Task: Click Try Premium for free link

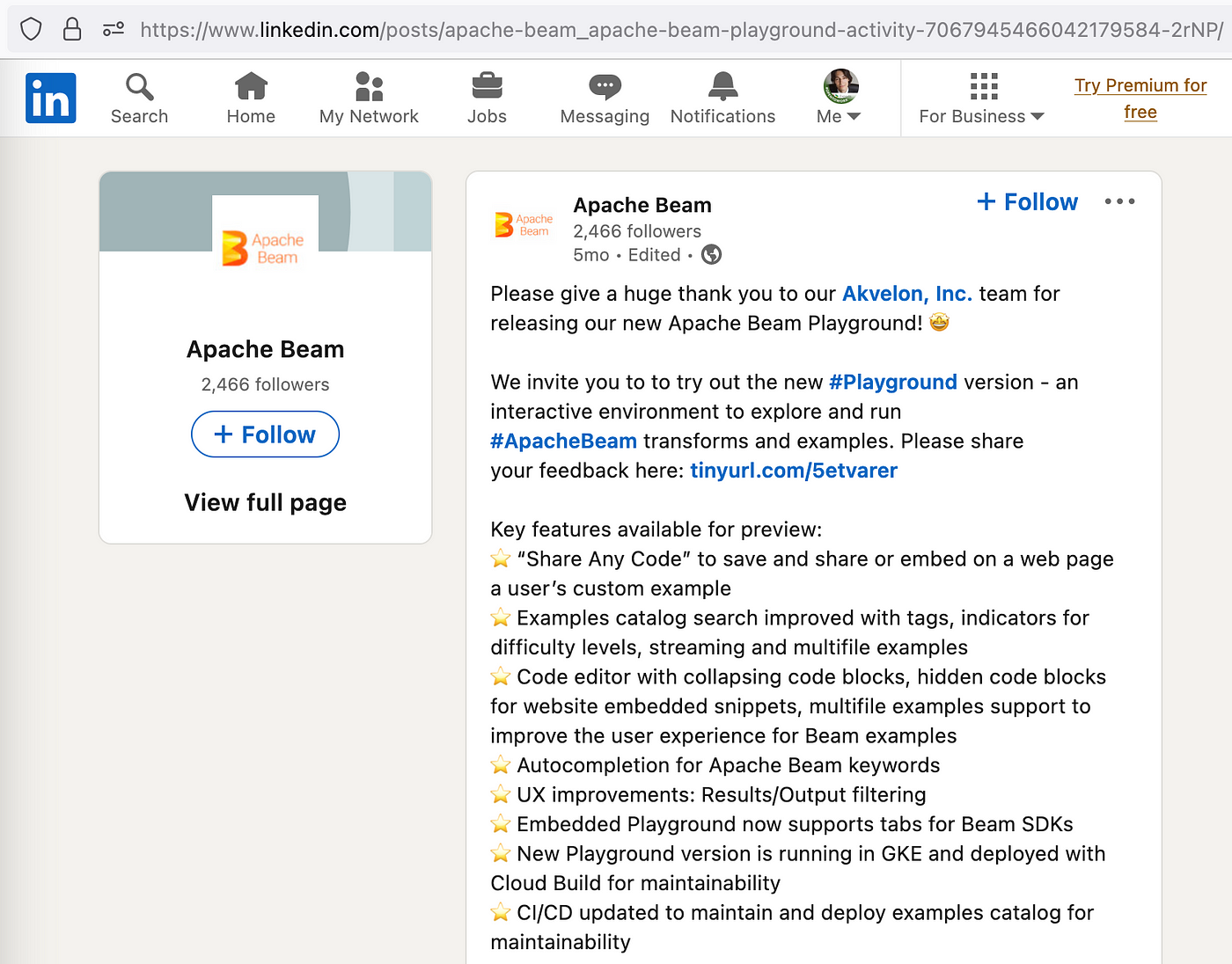Action: (1140, 99)
